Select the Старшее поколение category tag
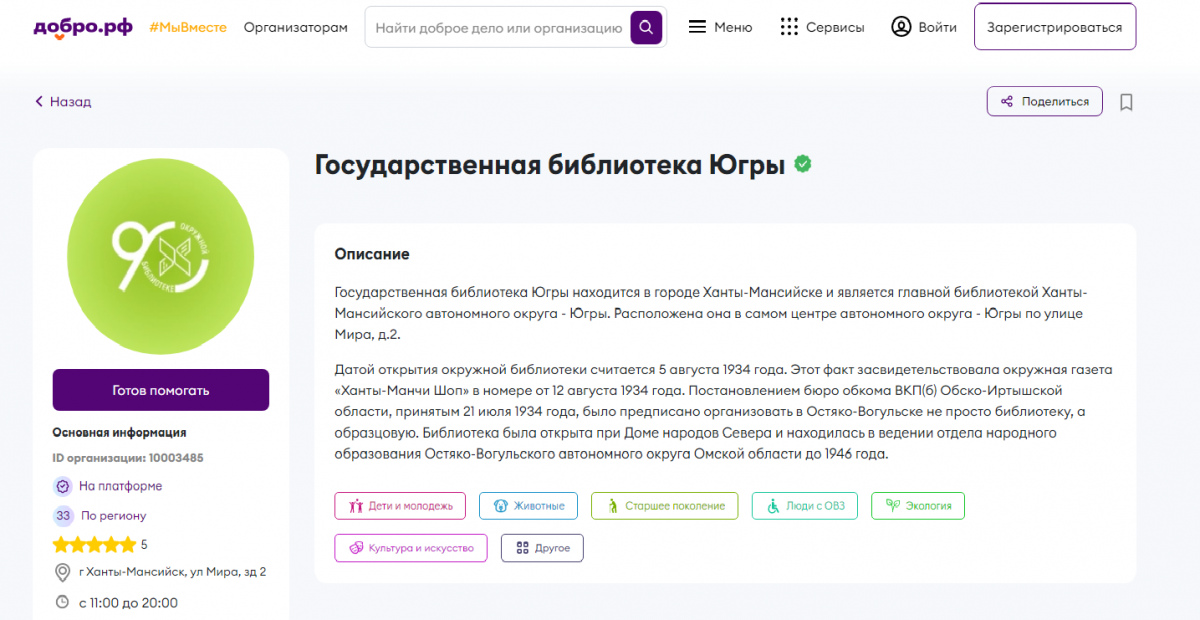This screenshot has height=620, width=1200. point(665,506)
